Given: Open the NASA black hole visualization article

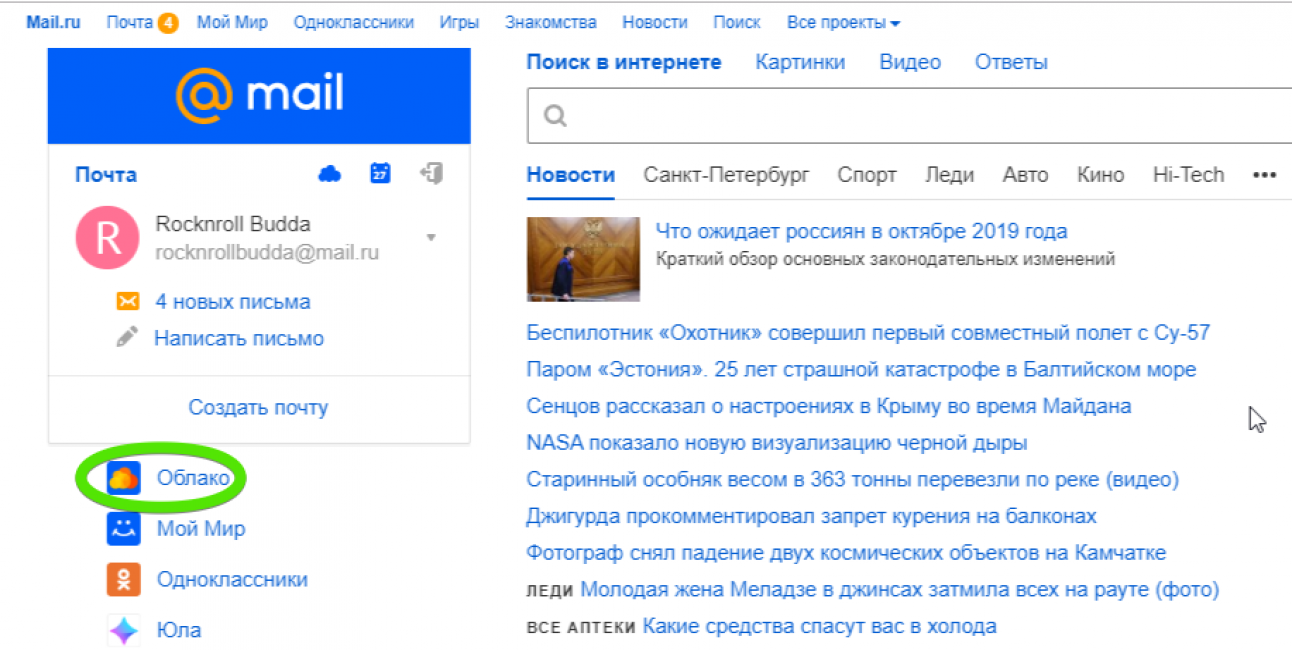Looking at the screenshot, I should (x=776, y=443).
